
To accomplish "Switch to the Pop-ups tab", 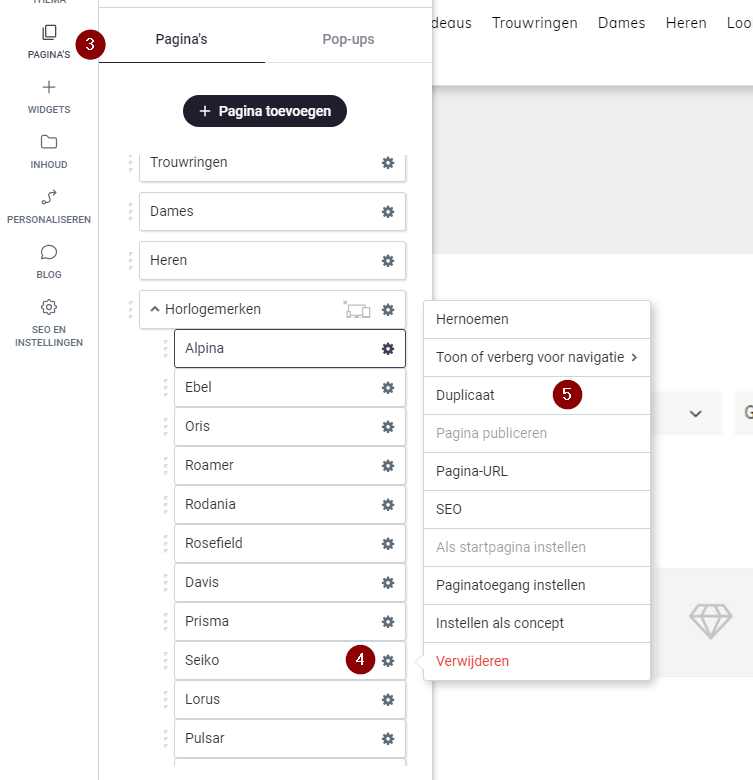I will [348, 39].
